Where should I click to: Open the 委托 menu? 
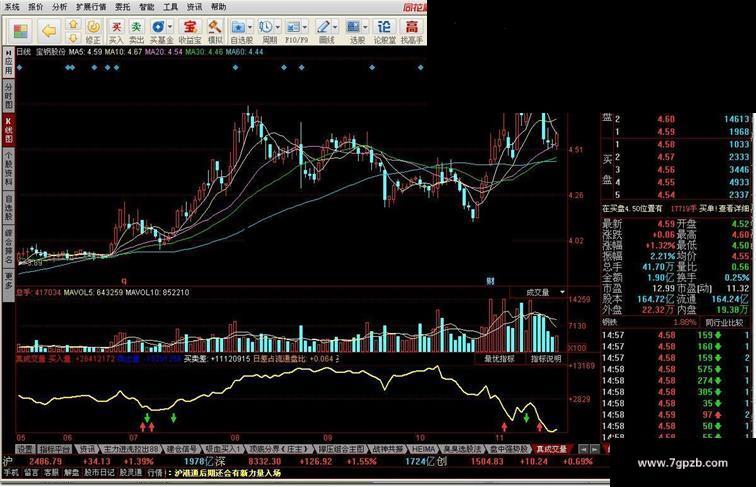[x=122, y=7]
